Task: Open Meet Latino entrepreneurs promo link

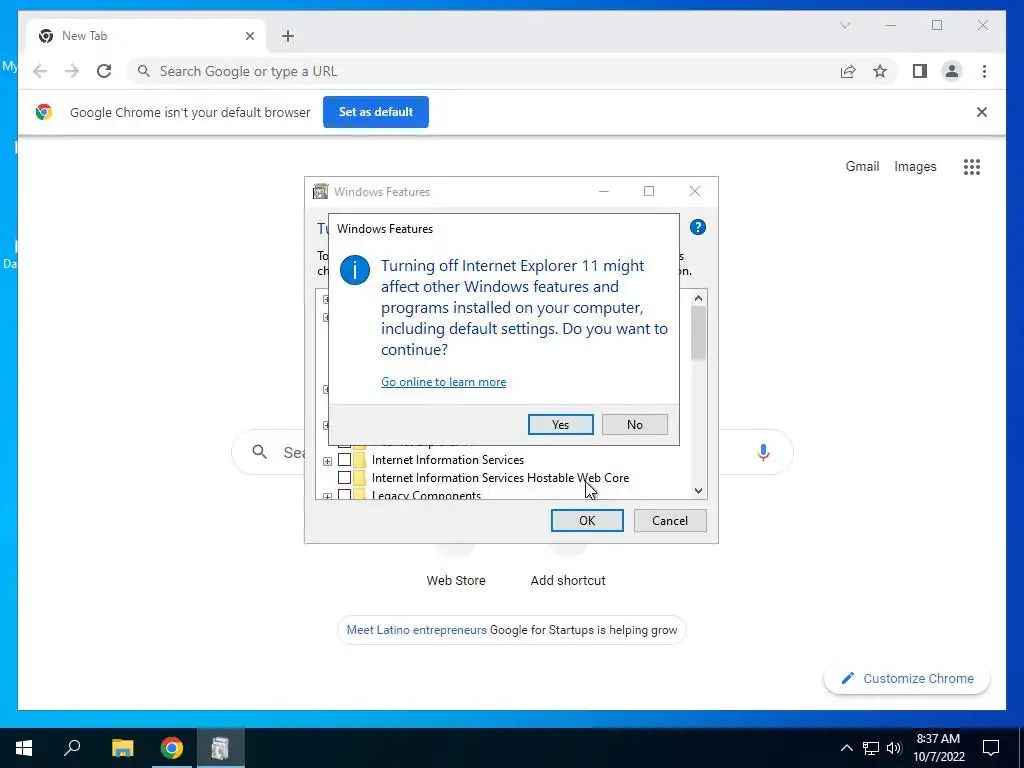Action: [x=417, y=630]
